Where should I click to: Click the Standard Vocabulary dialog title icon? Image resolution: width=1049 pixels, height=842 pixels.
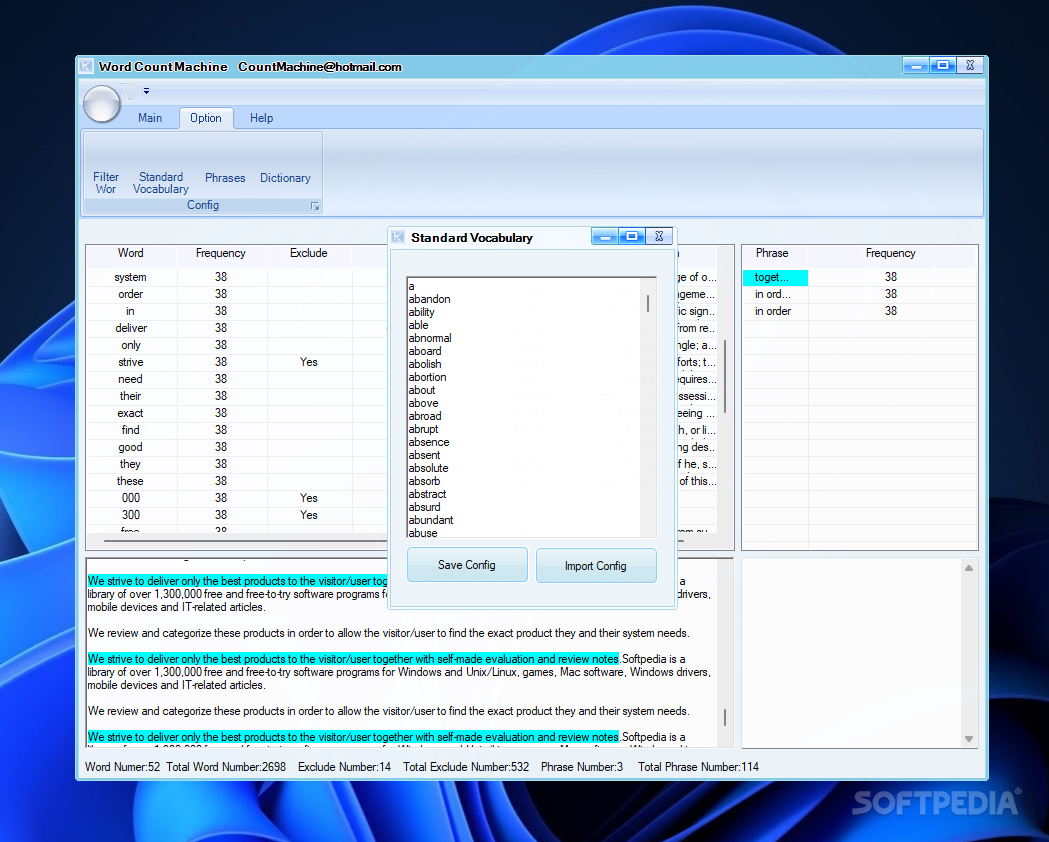coord(398,237)
